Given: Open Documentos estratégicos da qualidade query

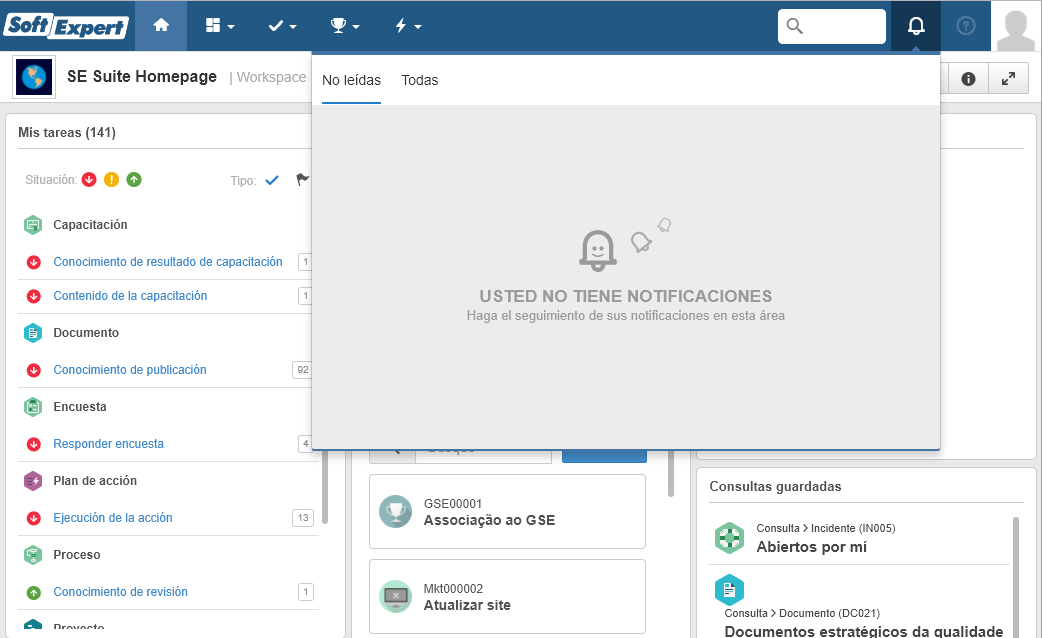Looking at the screenshot, I should point(863,631).
